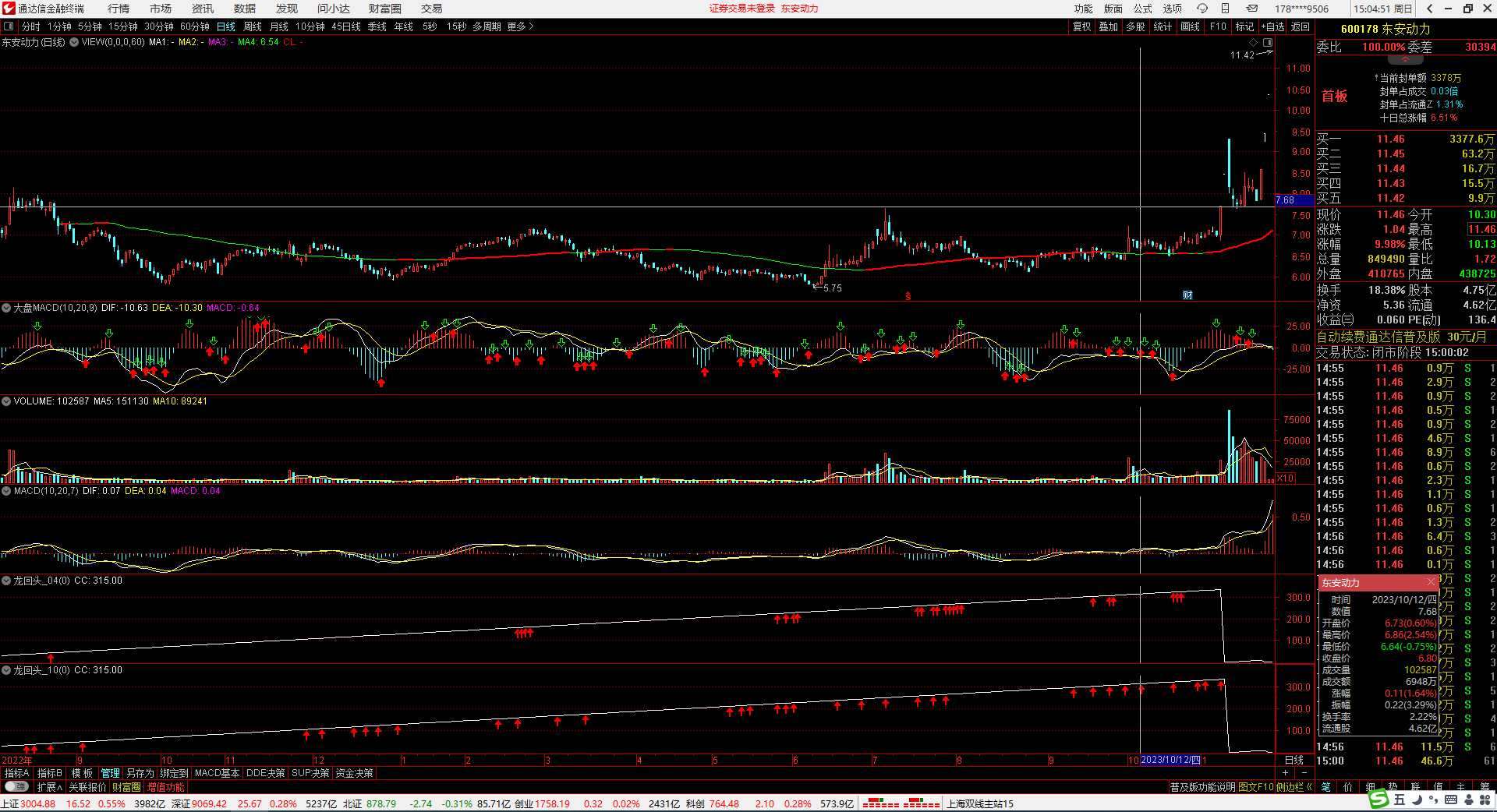Open the 版面 menu
1497x812 pixels.
(1113, 9)
